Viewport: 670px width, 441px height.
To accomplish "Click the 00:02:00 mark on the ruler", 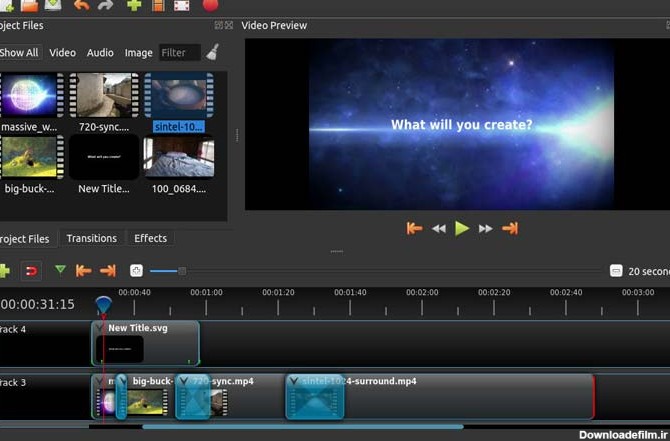I will pyautogui.click(x=422, y=293).
